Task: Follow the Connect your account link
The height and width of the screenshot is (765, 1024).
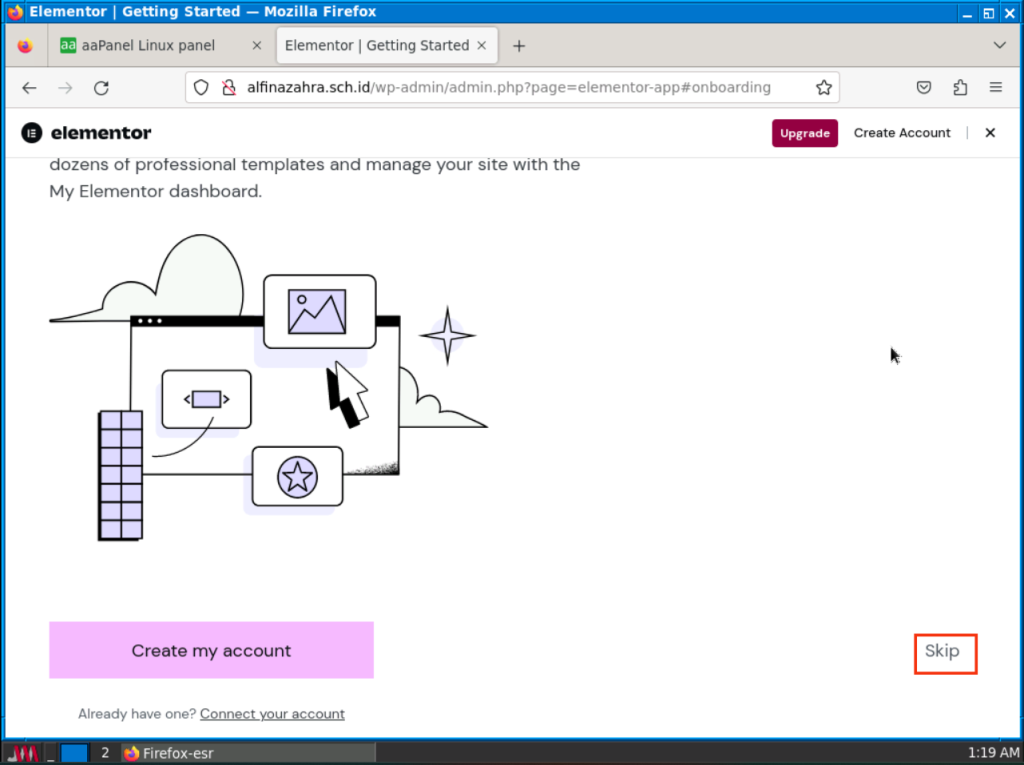Action: click(x=272, y=714)
